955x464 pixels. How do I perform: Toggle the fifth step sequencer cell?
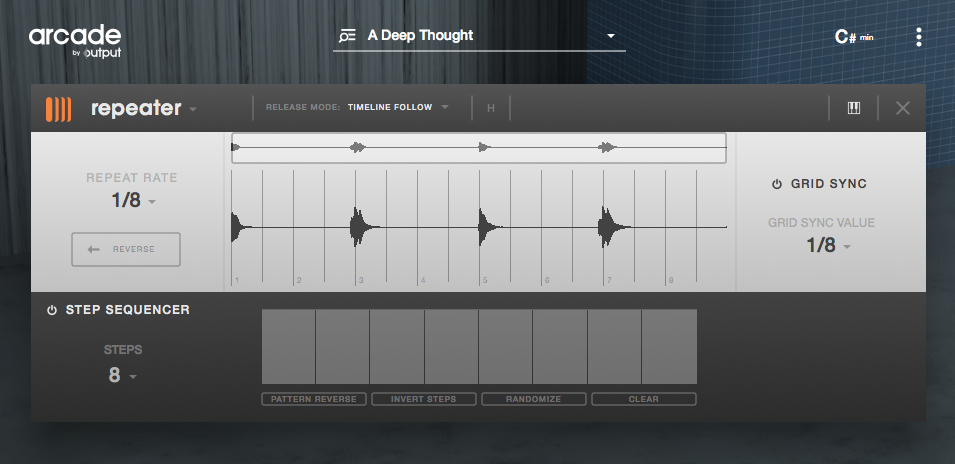point(506,346)
